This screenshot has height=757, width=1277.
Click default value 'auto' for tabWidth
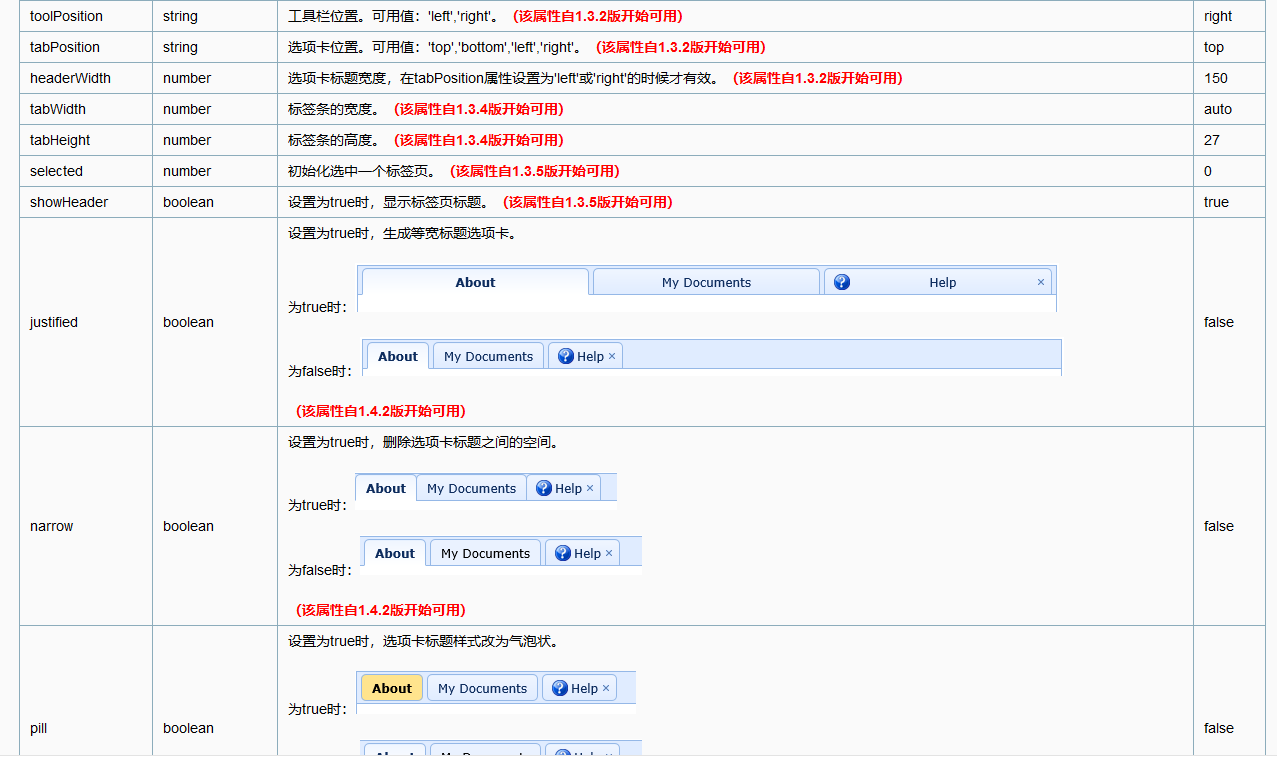(x=1218, y=109)
